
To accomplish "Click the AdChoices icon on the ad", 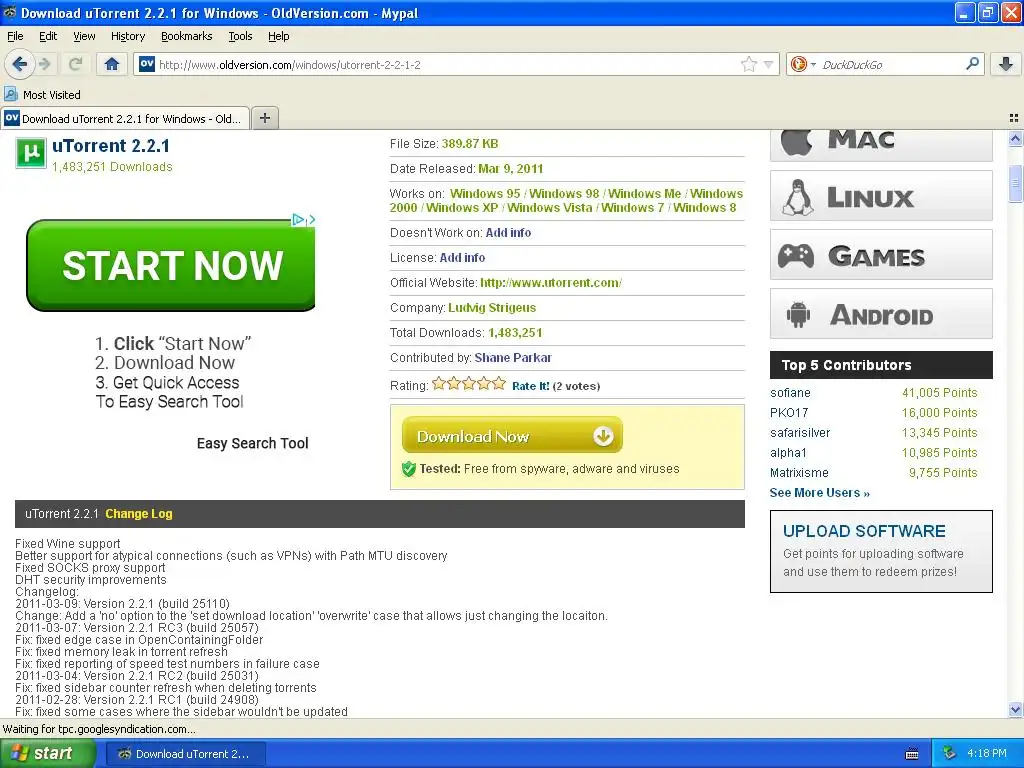I will [x=297, y=219].
